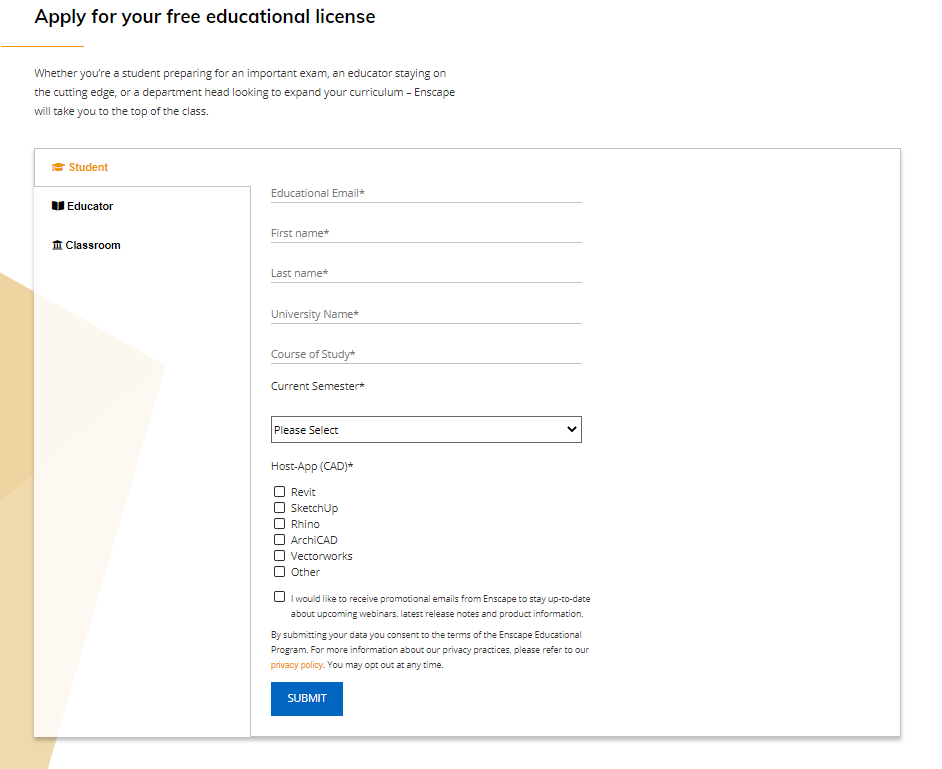This screenshot has height=769, width=942.
Task: Check the Vectorworks option
Action: click(280, 556)
